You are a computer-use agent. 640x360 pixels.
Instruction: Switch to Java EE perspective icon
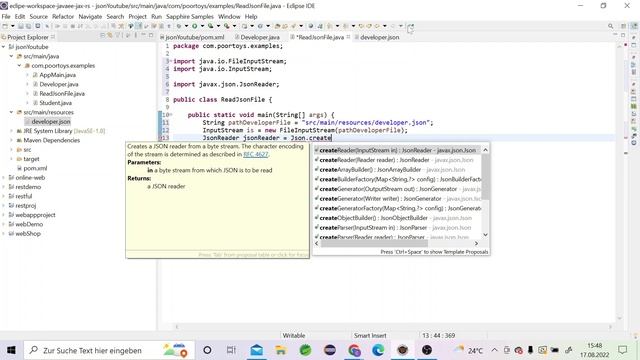point(634,26)
